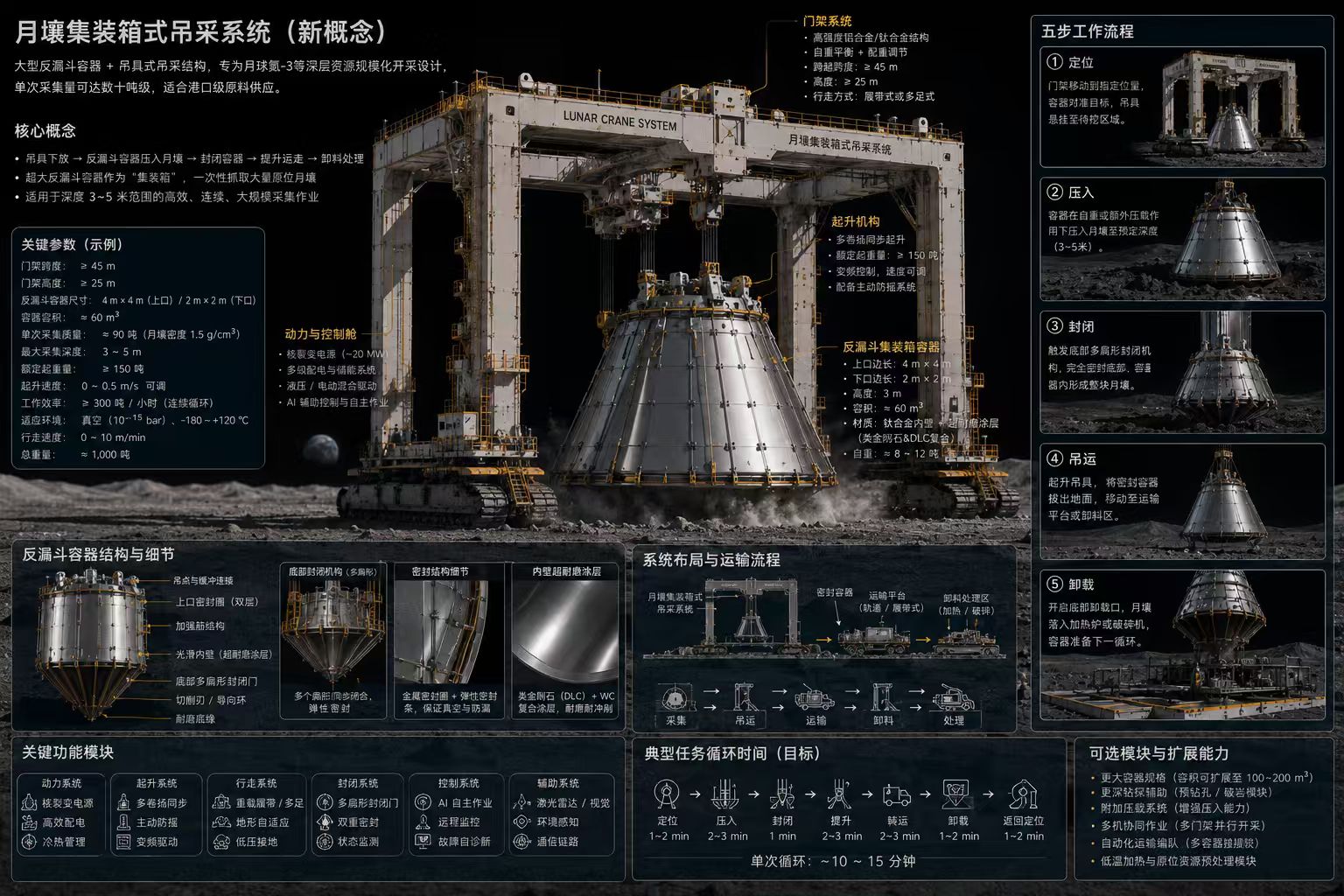Click the 典型任务循环时间（目标）heading
Image resolution: width=1344 pixels, height=896 pixels.
(732, 753)
